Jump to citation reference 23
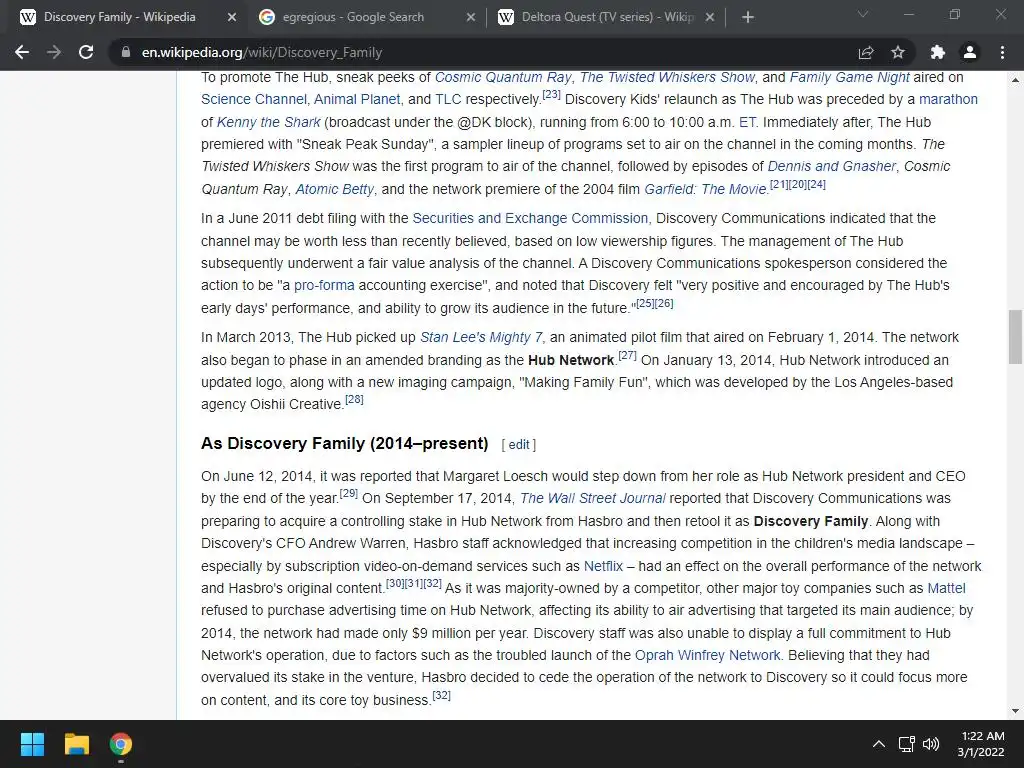Screen dimensions: 1024x768 point(551,94)
